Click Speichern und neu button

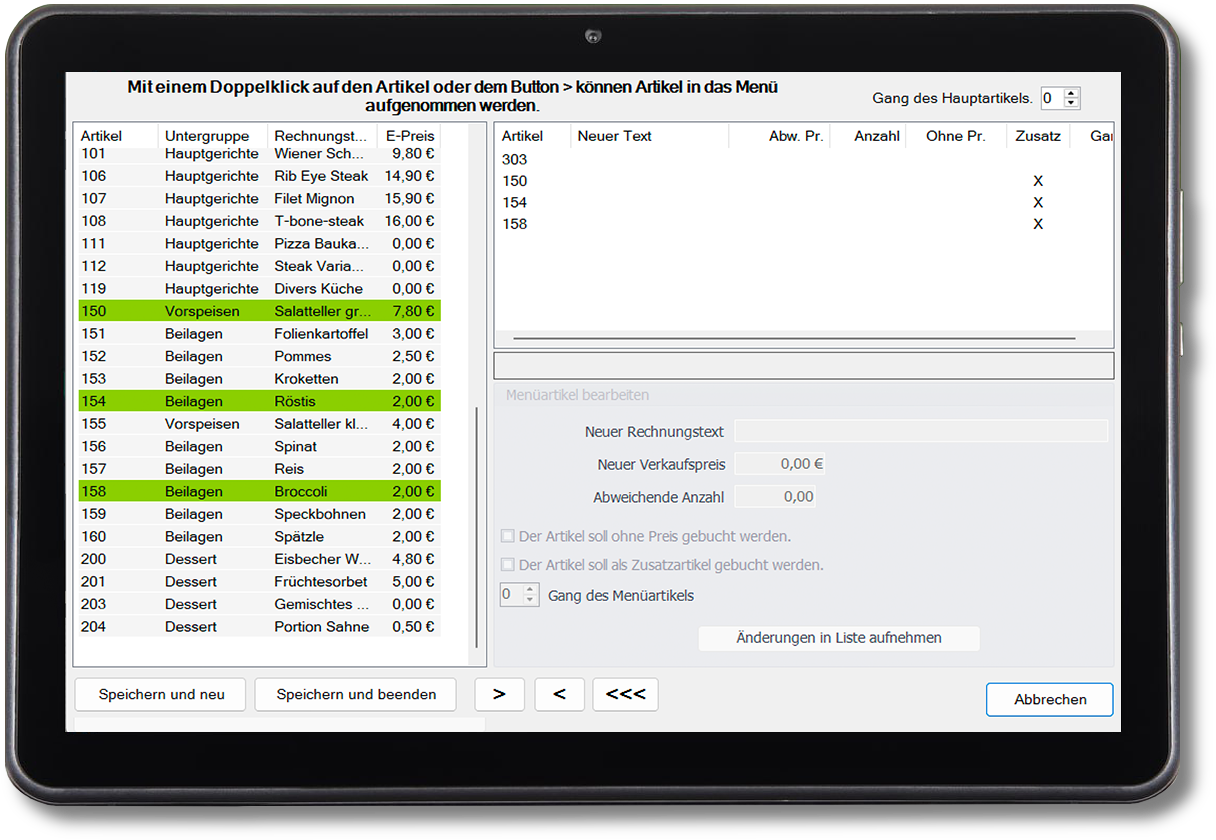click(x=161, y=694)
